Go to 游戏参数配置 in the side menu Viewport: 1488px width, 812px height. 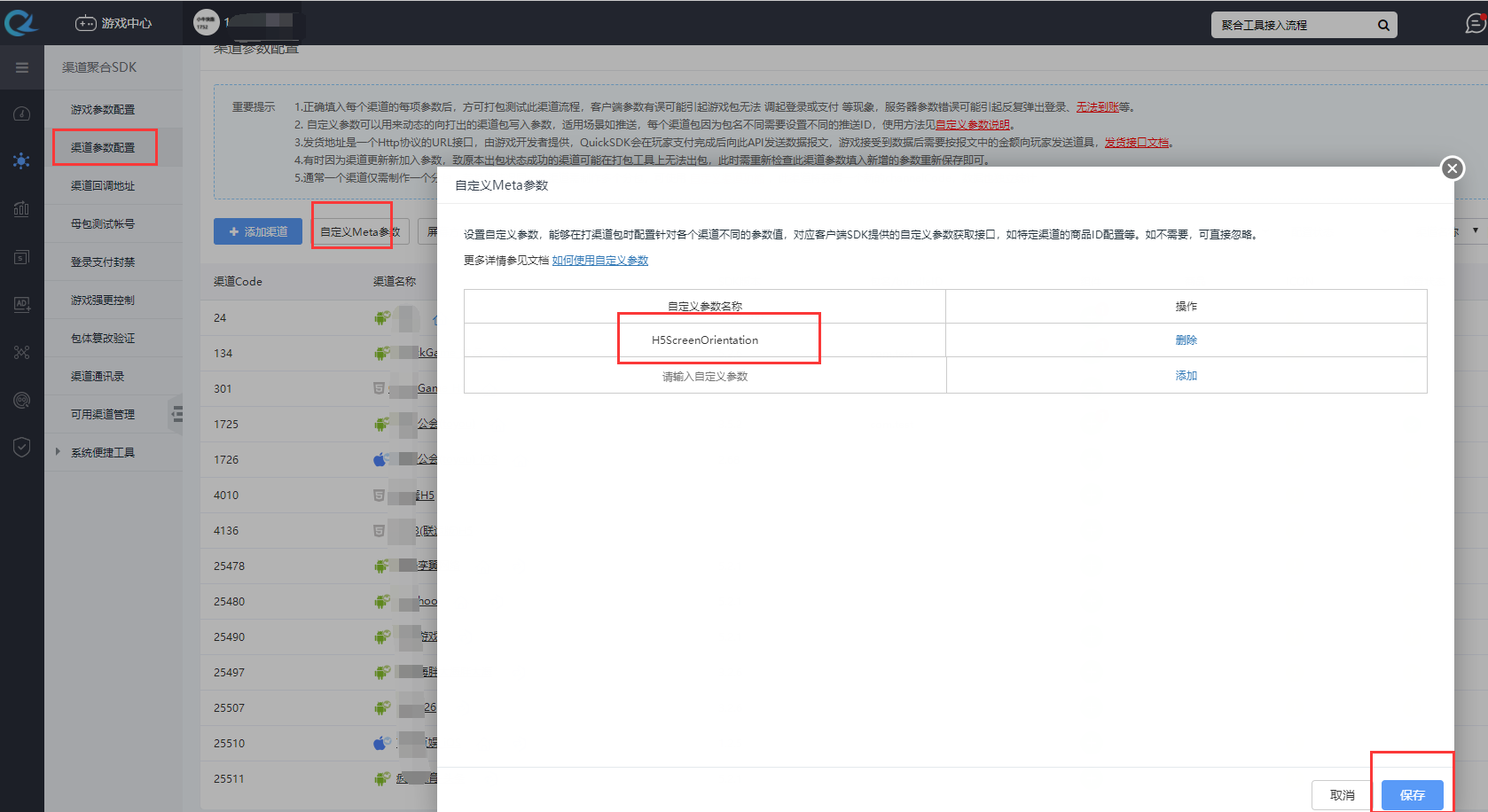pos(103,109)
